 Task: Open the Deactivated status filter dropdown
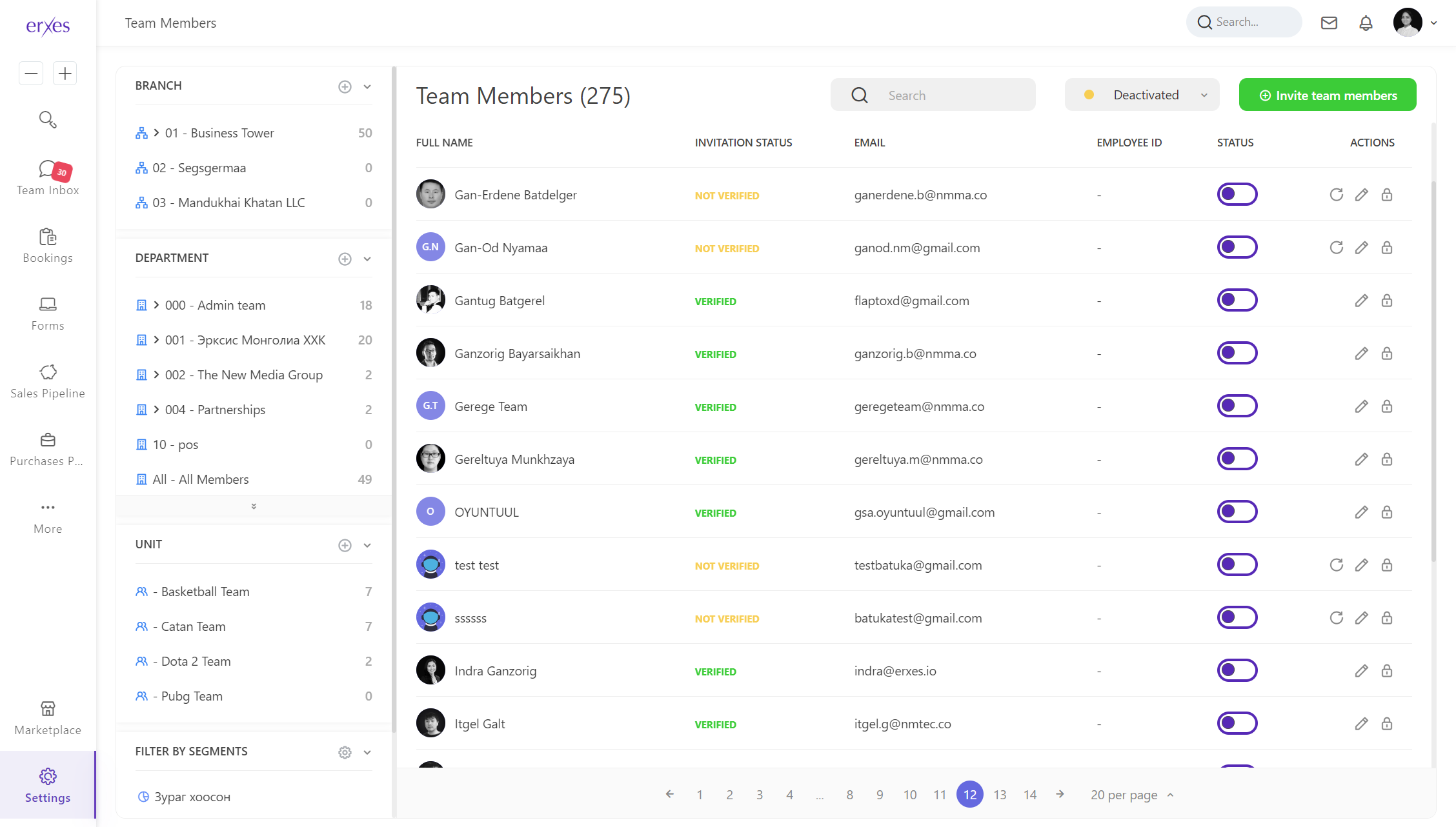coord(1142,95)
